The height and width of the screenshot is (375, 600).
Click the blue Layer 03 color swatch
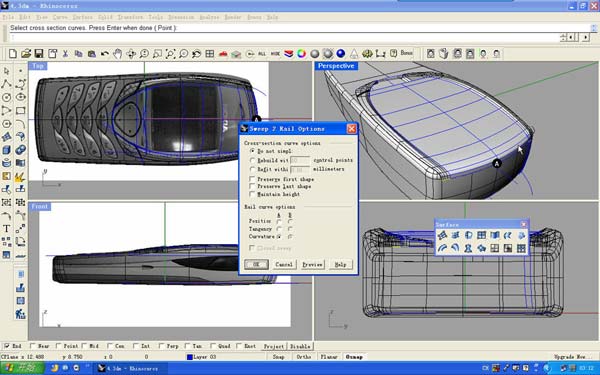pyautogui.click(x=189, y=357)
